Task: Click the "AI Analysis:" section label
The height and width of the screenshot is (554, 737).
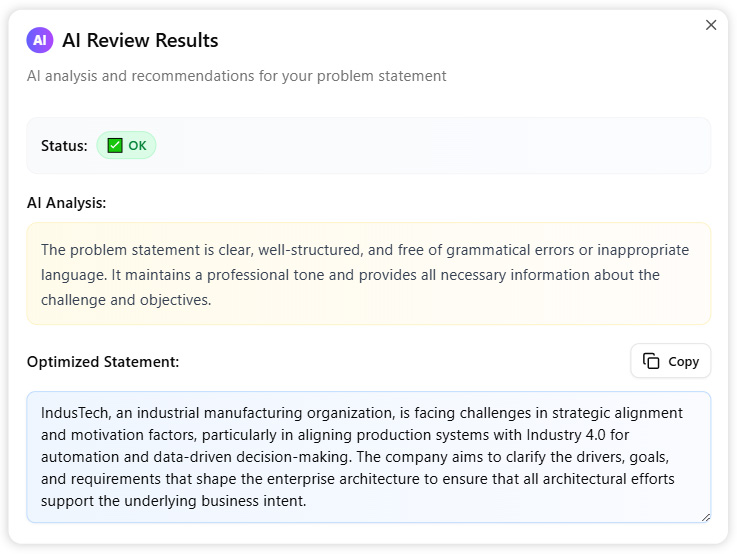Action: click(66, 203)
